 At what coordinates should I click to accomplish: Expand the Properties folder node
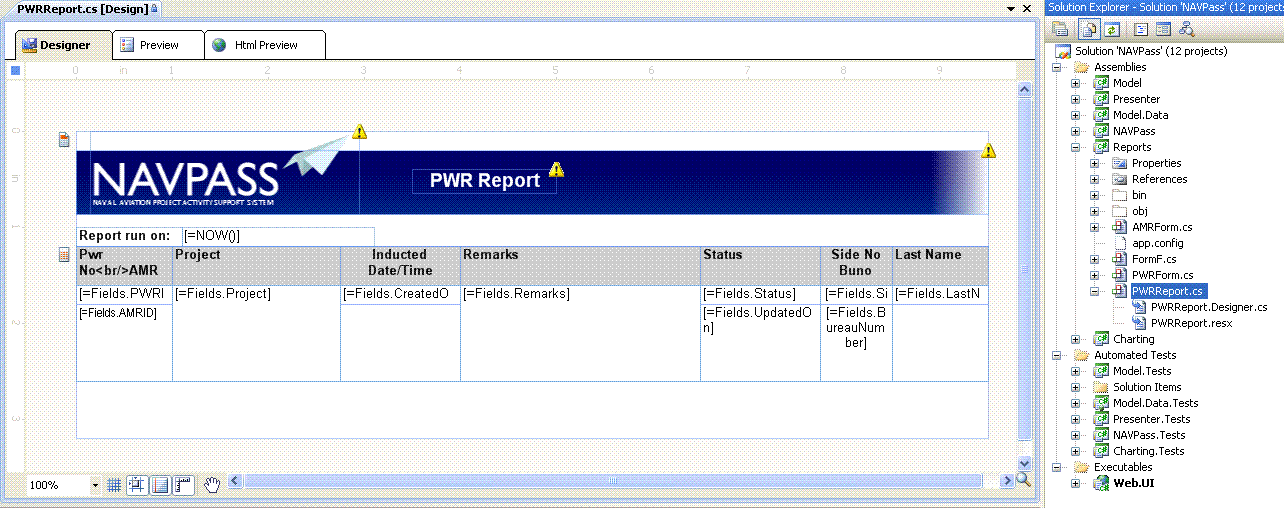(1095, 163)
